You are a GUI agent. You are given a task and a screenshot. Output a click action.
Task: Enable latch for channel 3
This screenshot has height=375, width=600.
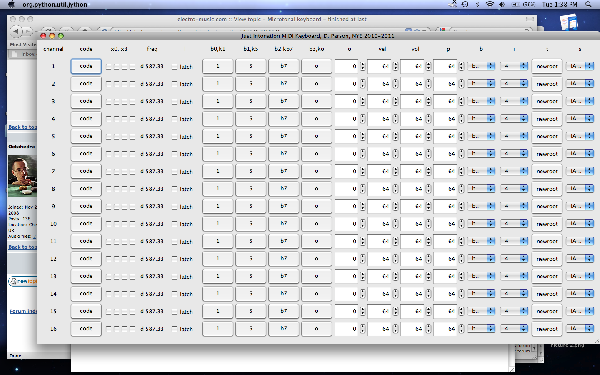174,101
